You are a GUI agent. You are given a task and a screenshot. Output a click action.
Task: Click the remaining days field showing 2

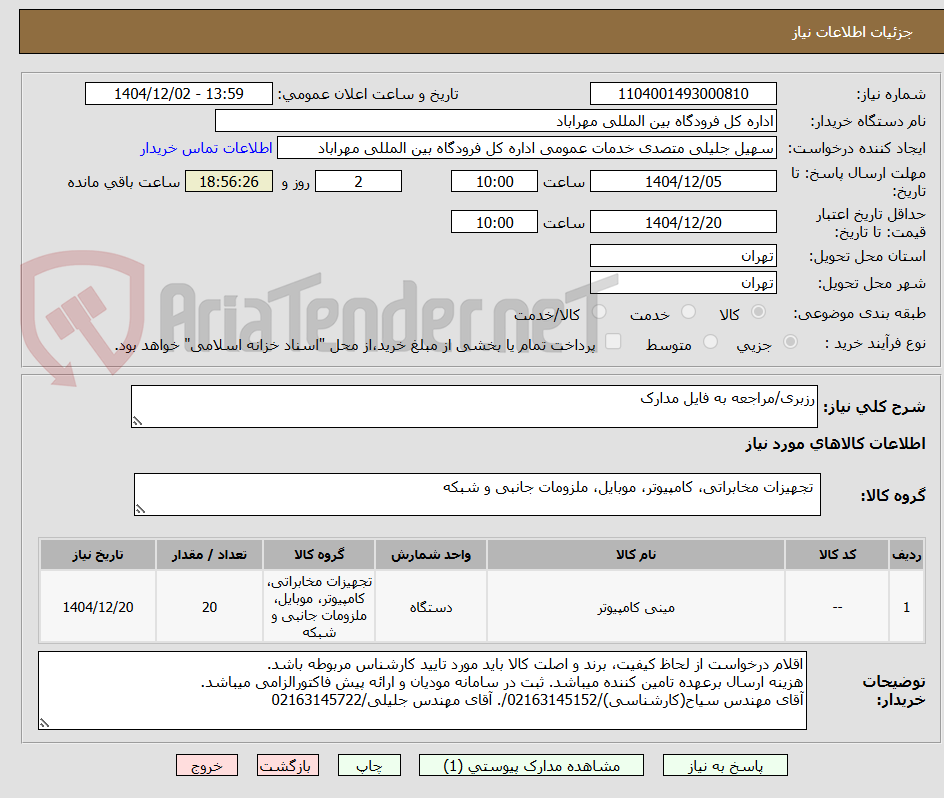click(x=358, y=181)
